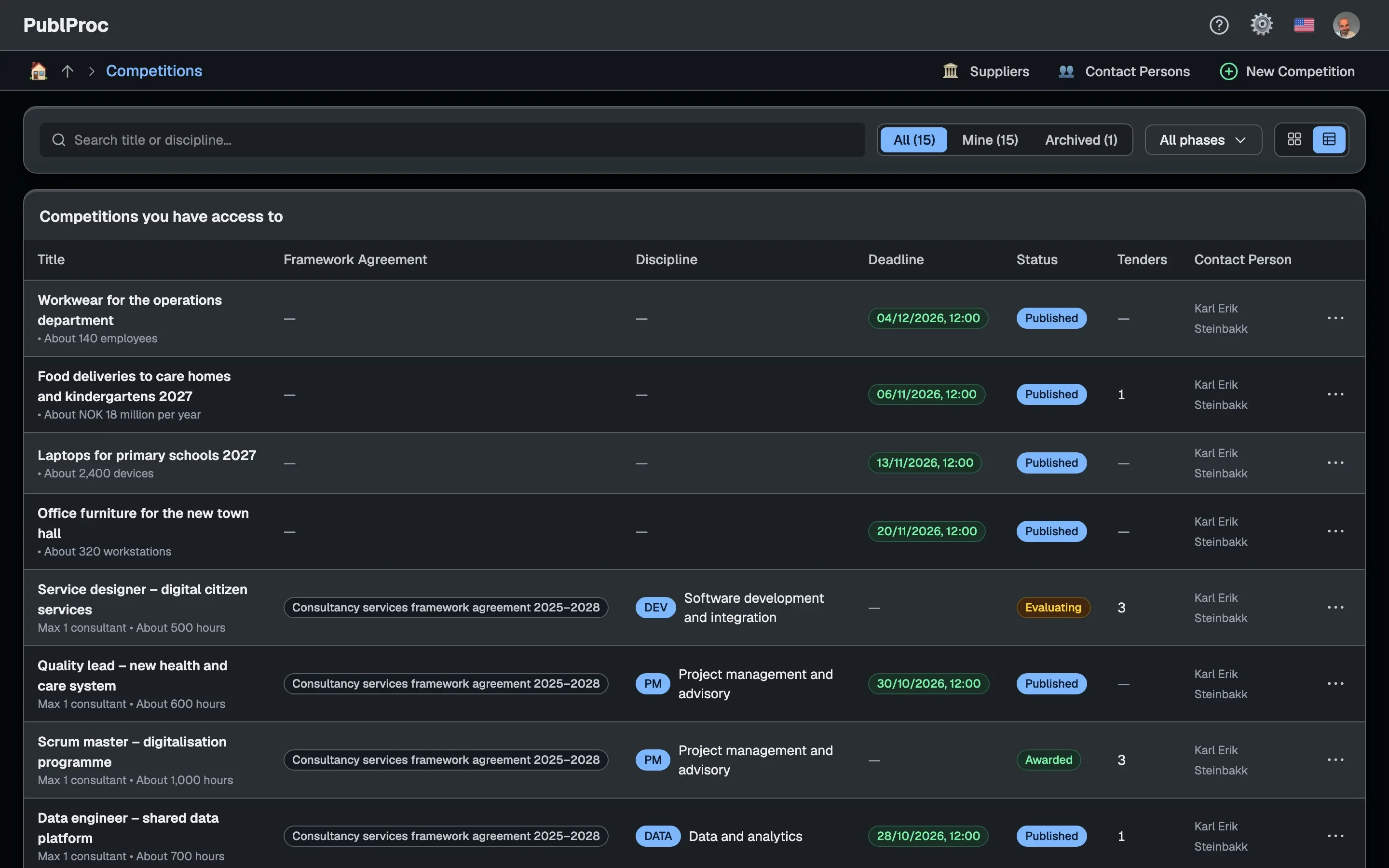Open row menu for Scrum master
The width and height of the screenshot is (1389, 868).
tap(1335, 759)
